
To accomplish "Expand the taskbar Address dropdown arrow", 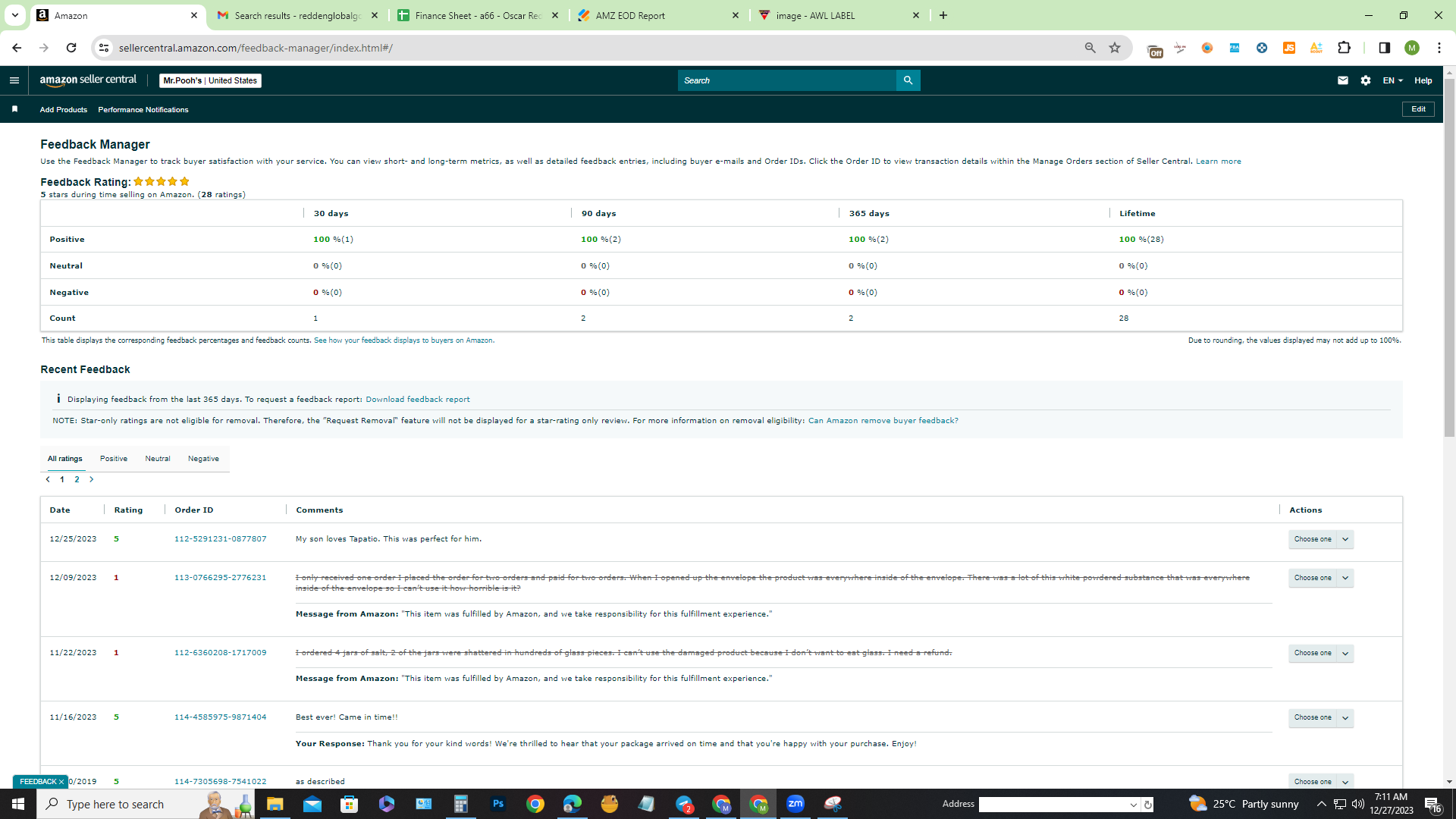I will [1133, 805].
